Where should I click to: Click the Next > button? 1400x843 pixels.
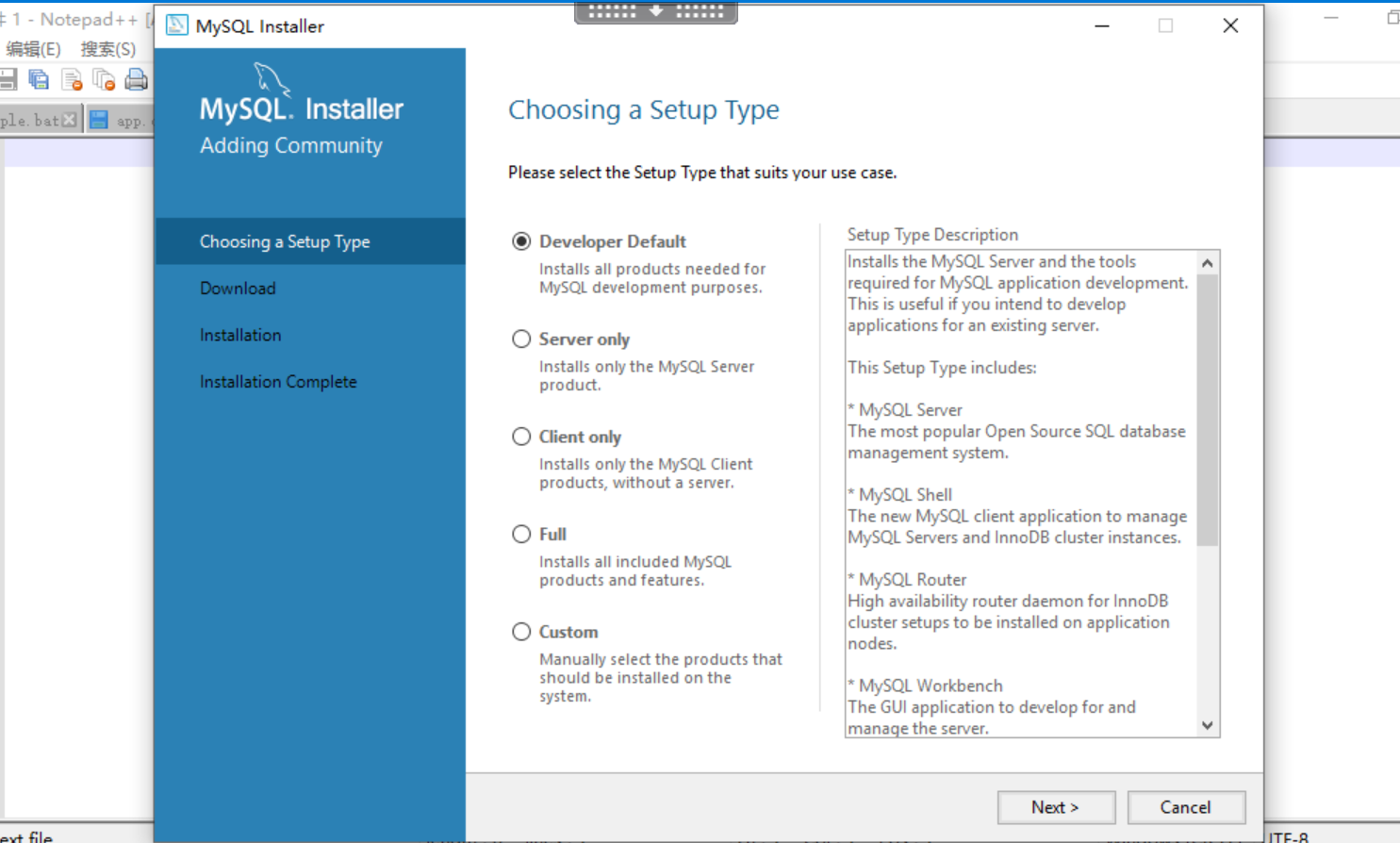(1056, 807)
